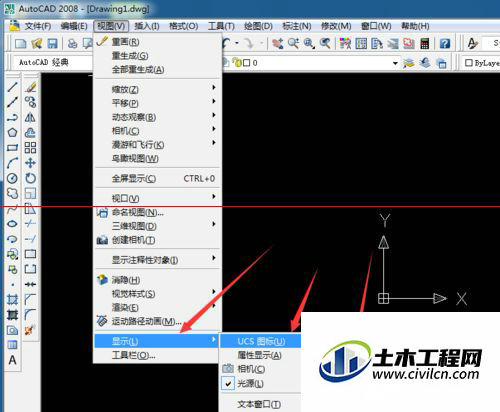Select the Circle tool

[12, 178]
